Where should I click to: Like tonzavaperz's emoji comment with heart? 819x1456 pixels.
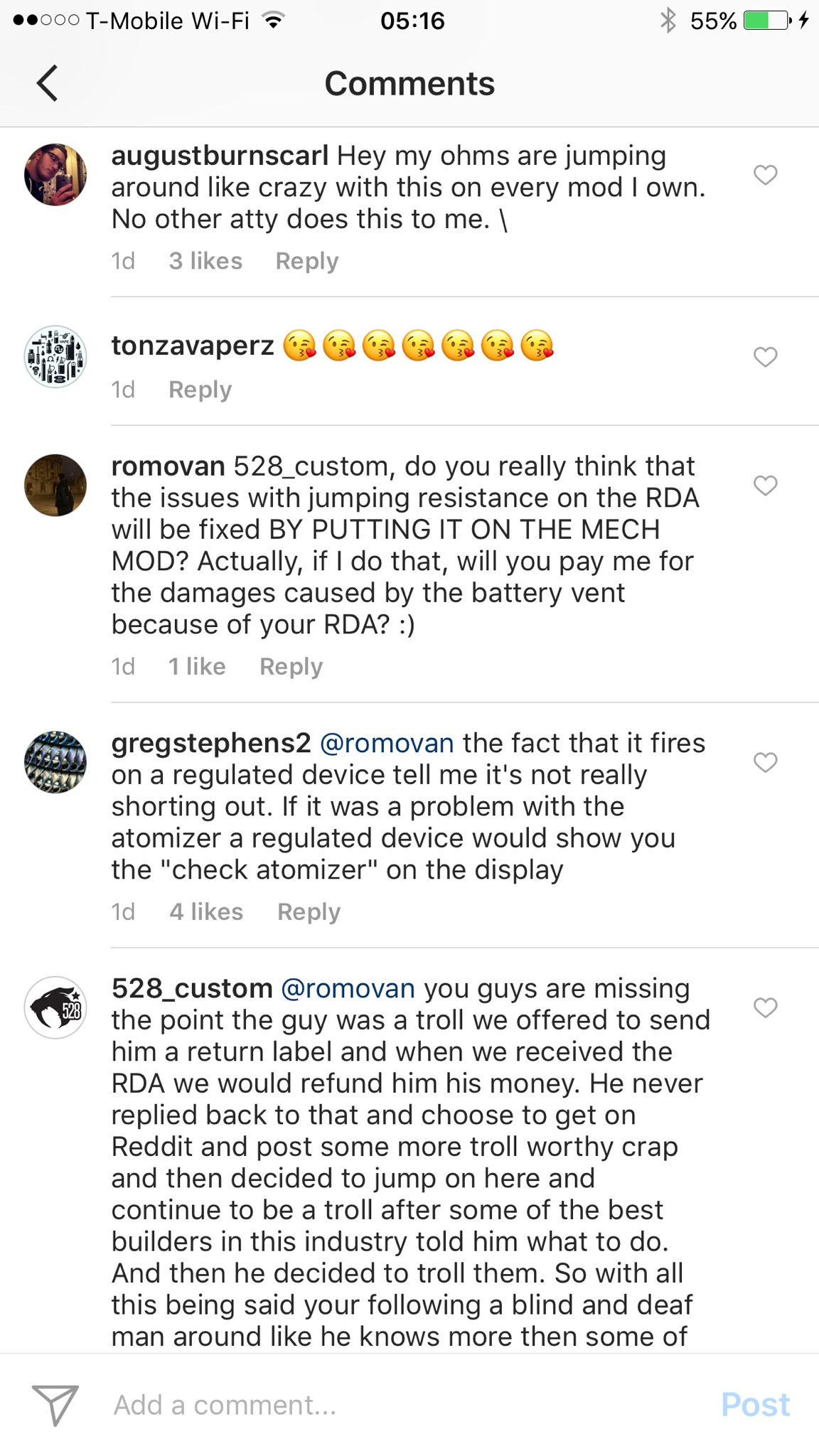765,356
